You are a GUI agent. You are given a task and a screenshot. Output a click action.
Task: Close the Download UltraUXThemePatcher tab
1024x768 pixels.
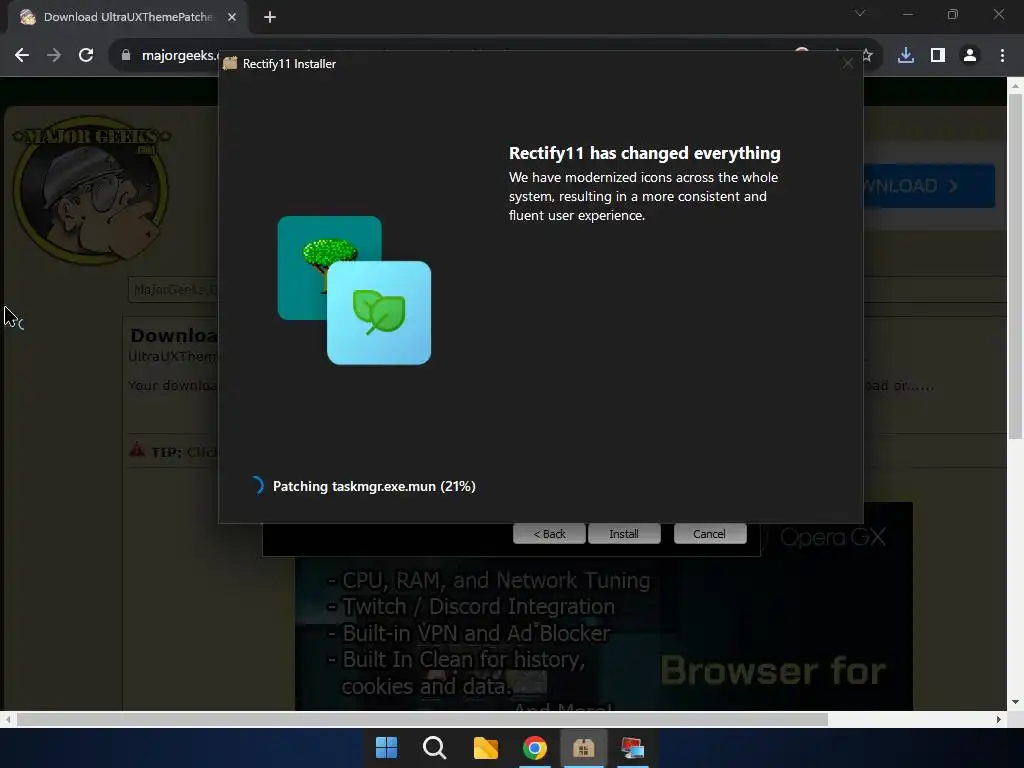[x=232, y=18]
